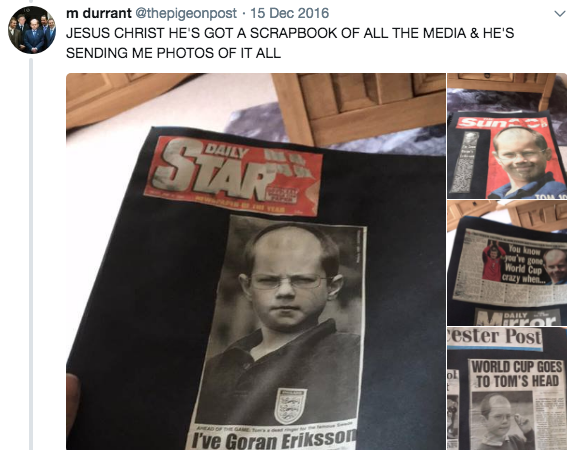Click the thread connector line below avatar
The width and height of the screenshot is (567, 450).
[x=31, y=254]
